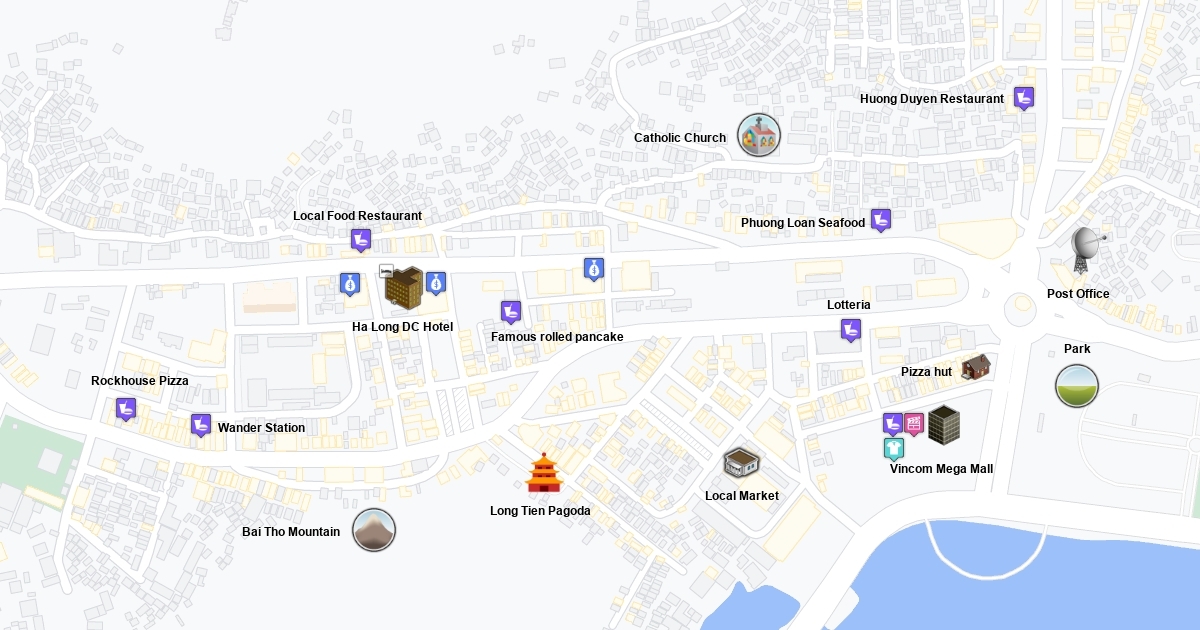Viewport: 1200px width, 630px height.
Task: Click the Rockhouse Pizza food marker
Action: point(126,409)
